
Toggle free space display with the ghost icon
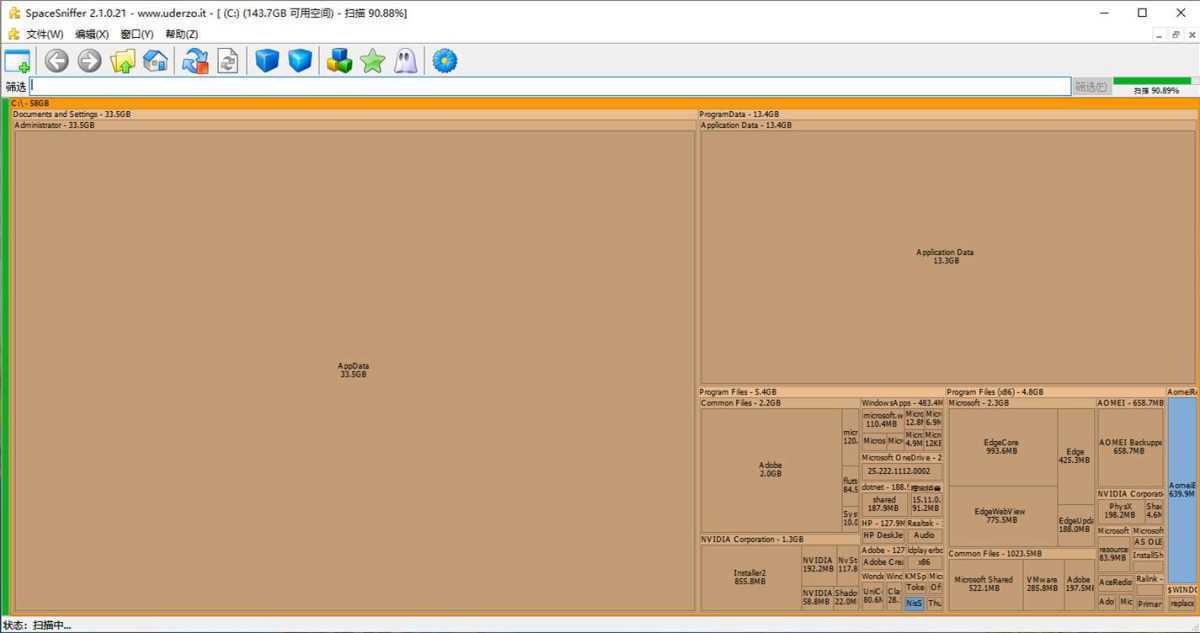[x=407, y=60]
